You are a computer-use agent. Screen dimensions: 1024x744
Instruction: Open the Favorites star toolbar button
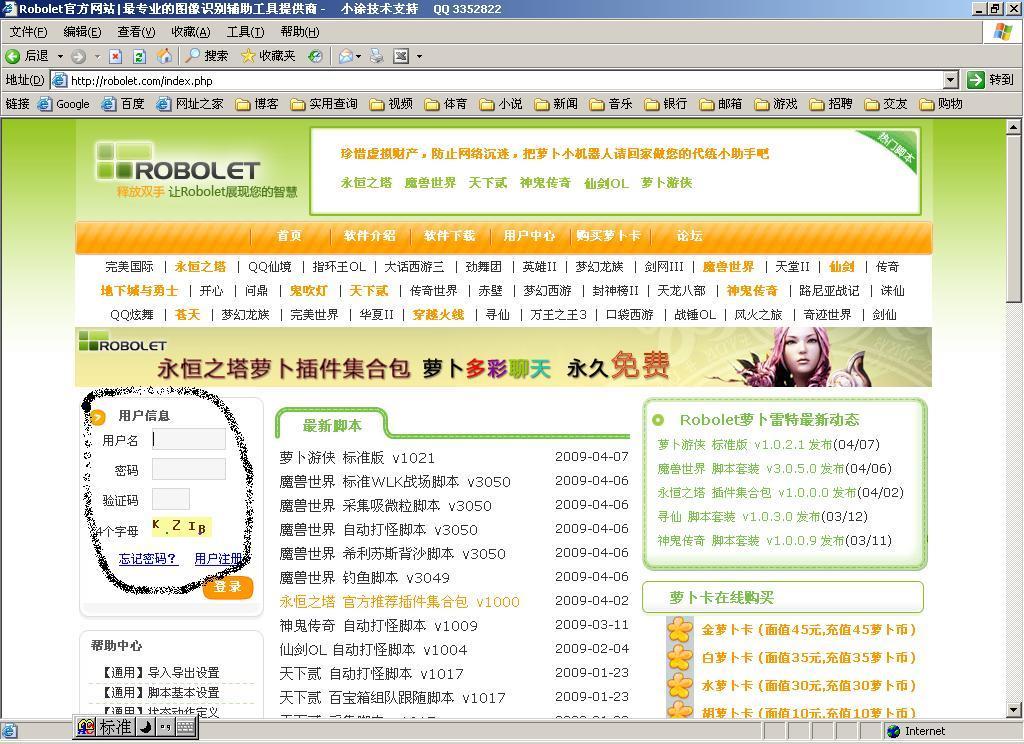tap(268, 56)
